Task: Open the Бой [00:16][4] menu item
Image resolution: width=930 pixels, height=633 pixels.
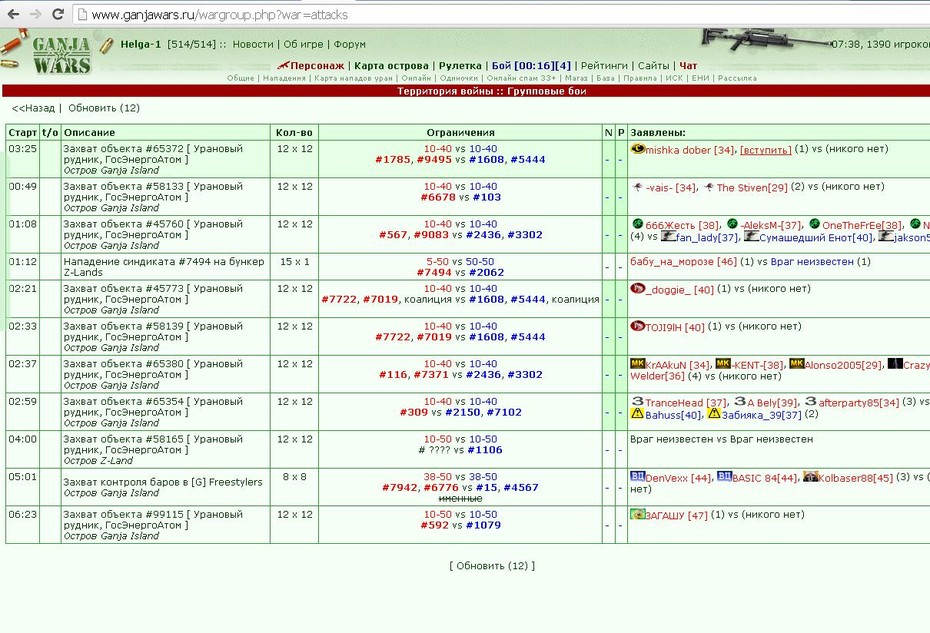Action: [531, 66]
